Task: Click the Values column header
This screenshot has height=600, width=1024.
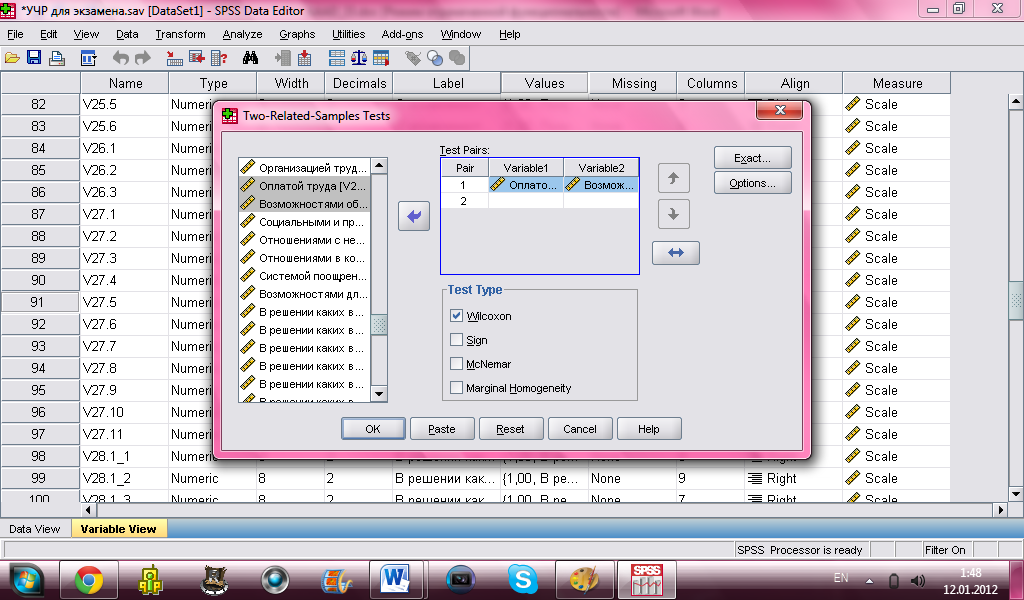Action: tap(545, 83)
